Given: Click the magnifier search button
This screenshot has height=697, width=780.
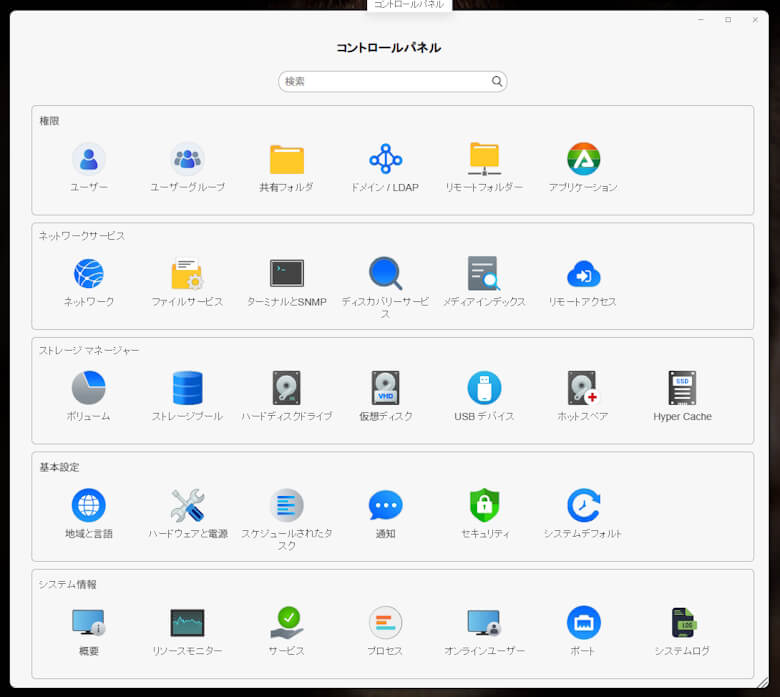Looking at the screenshot, I should pos(497,82).
